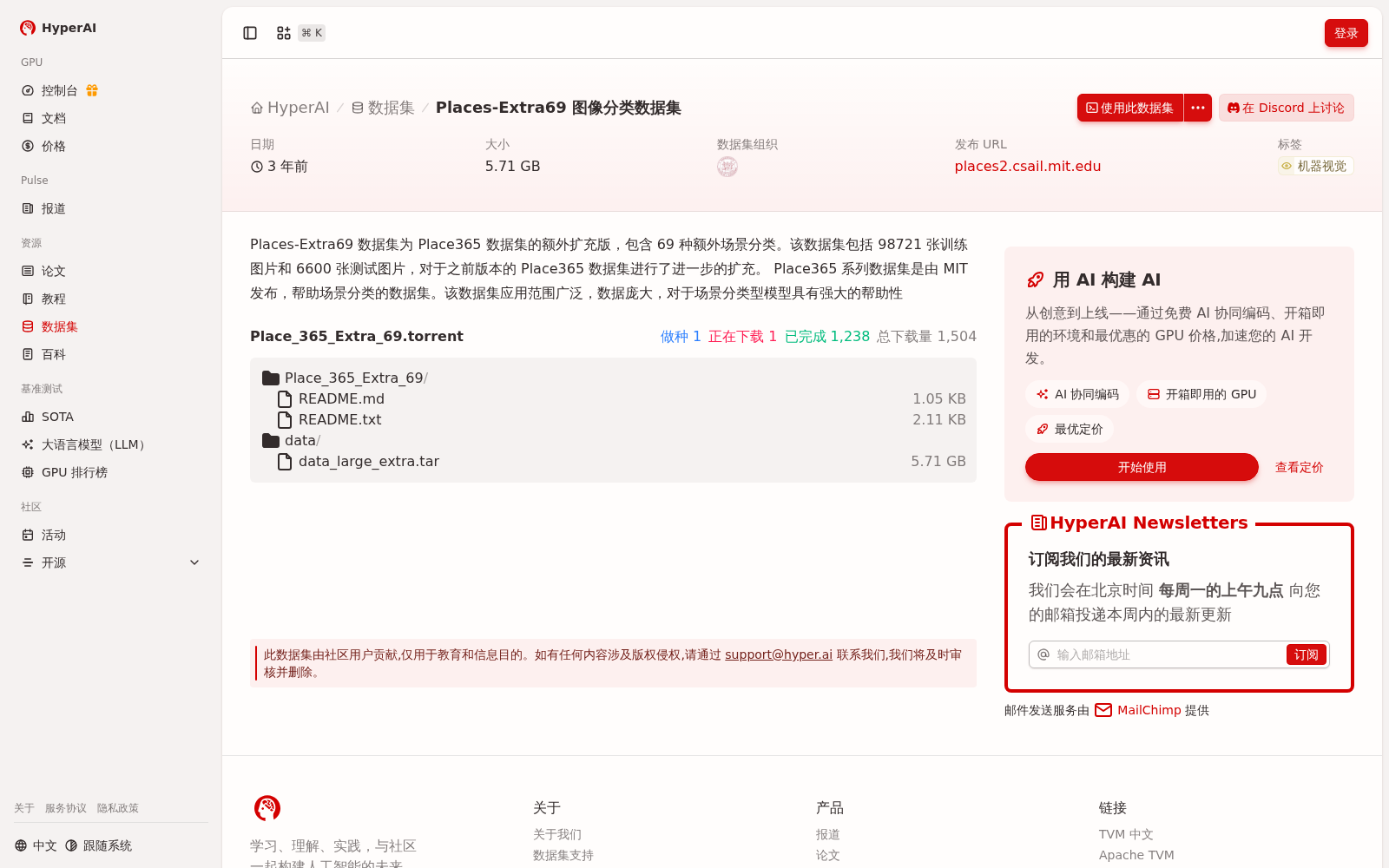The image size is (1389, 868).
Task: Open 服务协议 link in sidebar footer
Action: (66, 808)
